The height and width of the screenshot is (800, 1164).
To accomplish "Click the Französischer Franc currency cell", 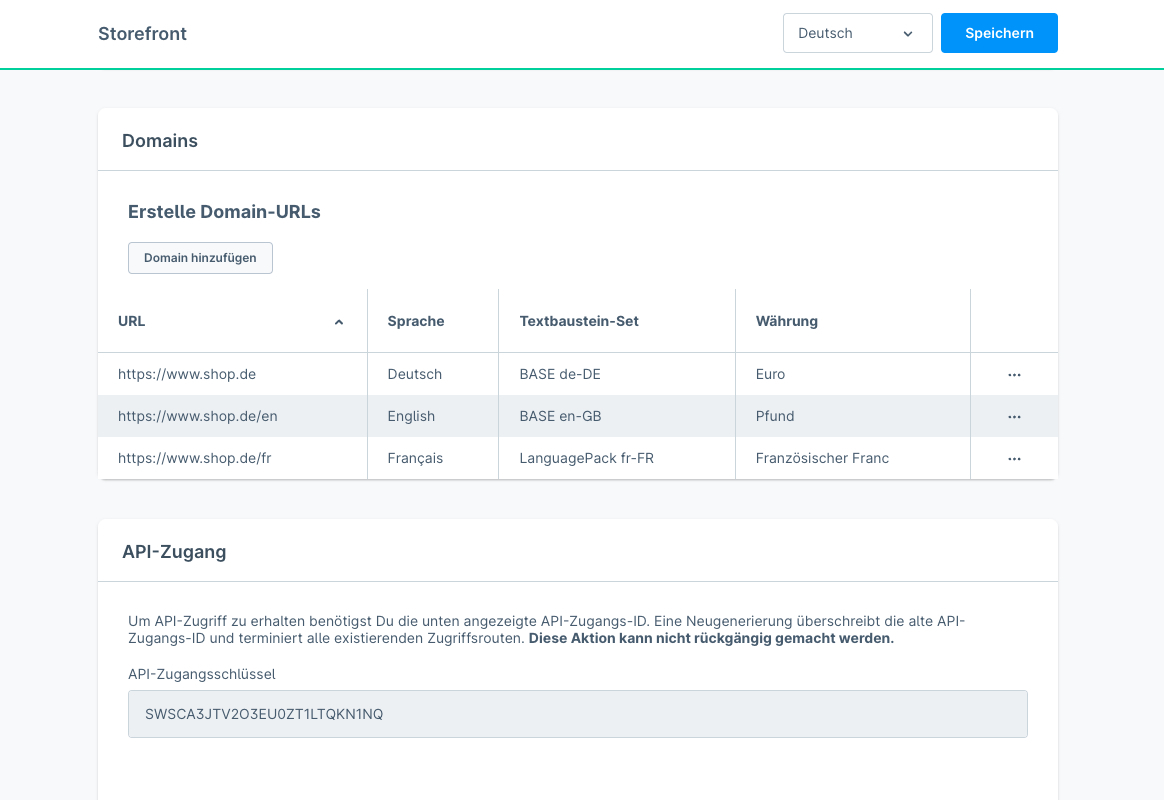I will pyautogui.click(x=822, y=458).
